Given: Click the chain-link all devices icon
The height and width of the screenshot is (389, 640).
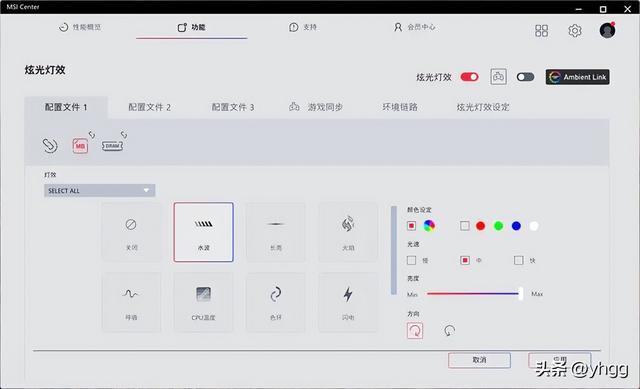Looking at the screenshot, I should coord(50,146).
